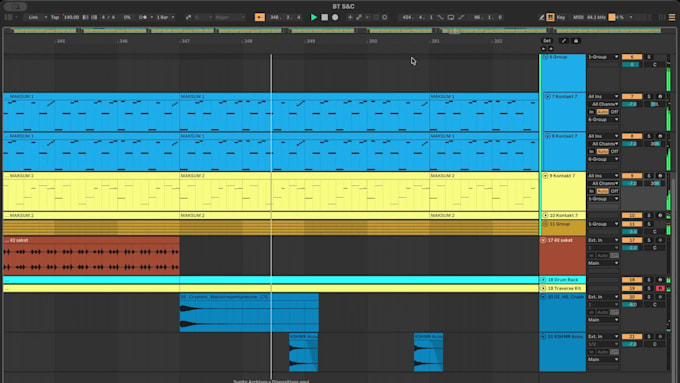Click the Punch-Out switch icon
The height and width of the screenshot is (383, 680).
click(461, 17)
